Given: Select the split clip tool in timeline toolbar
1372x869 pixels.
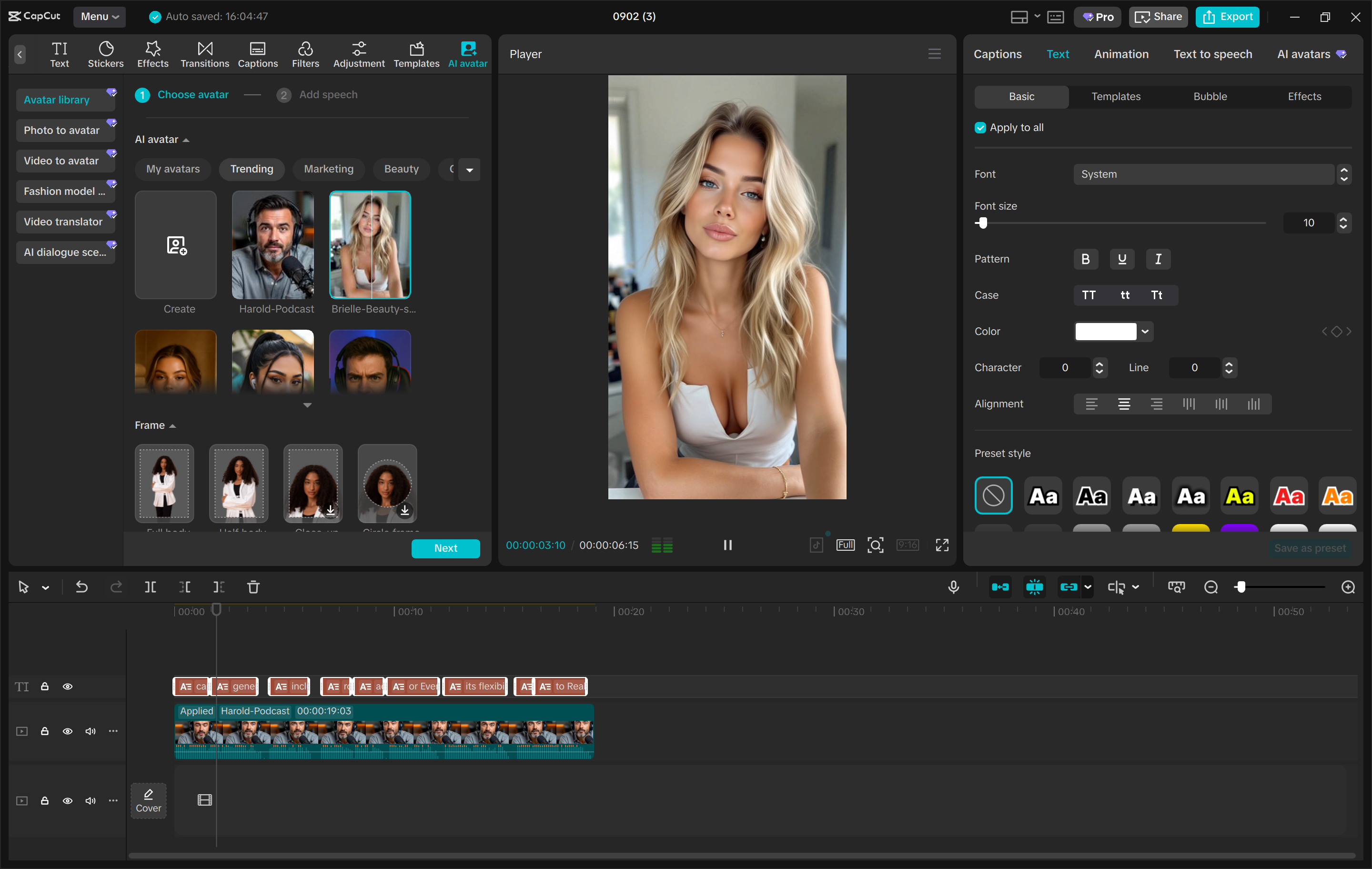Looking at the screenshot, I should pyautogui.click(x=151, y=587).
